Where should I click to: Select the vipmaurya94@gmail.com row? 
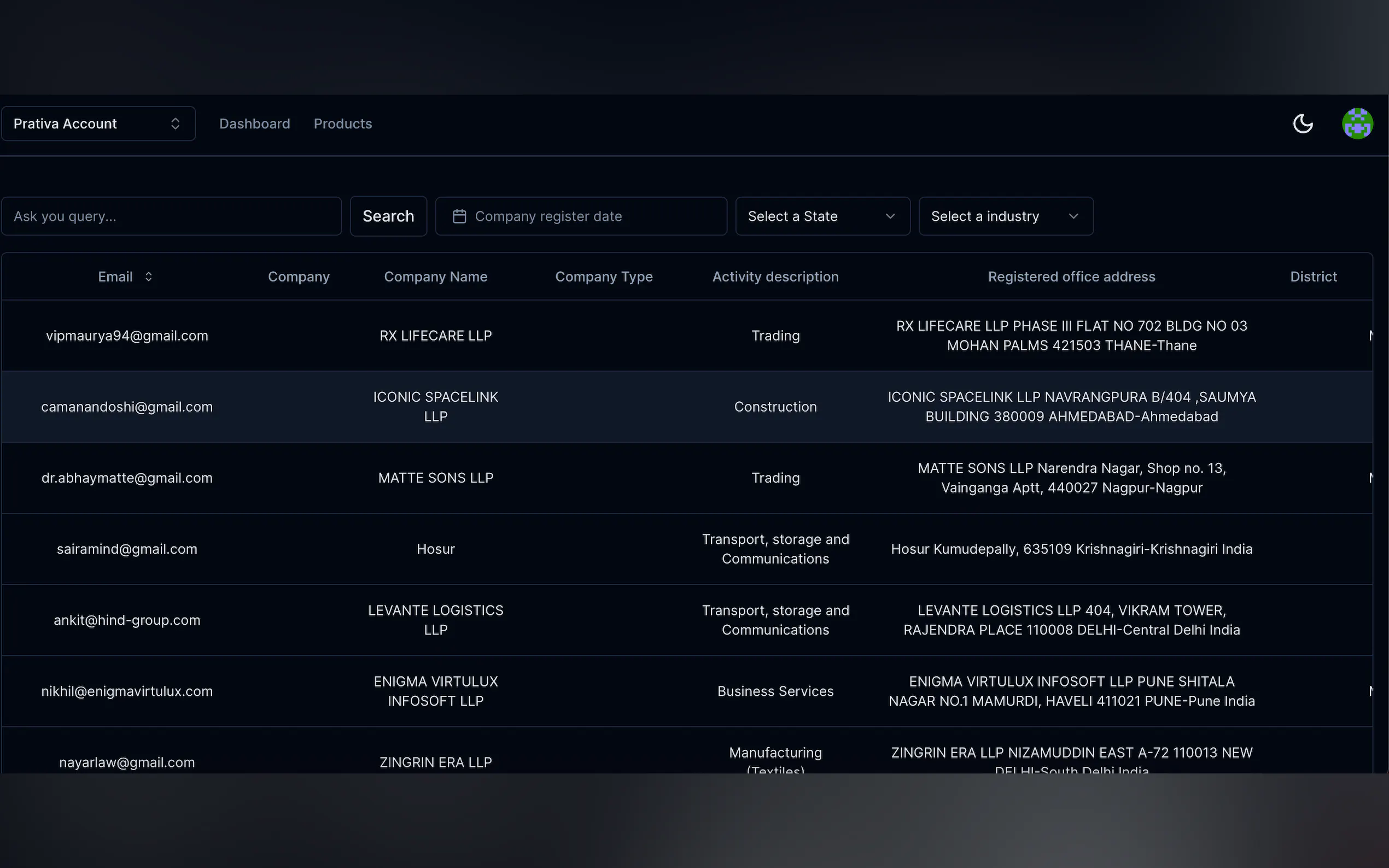point(127,336)
